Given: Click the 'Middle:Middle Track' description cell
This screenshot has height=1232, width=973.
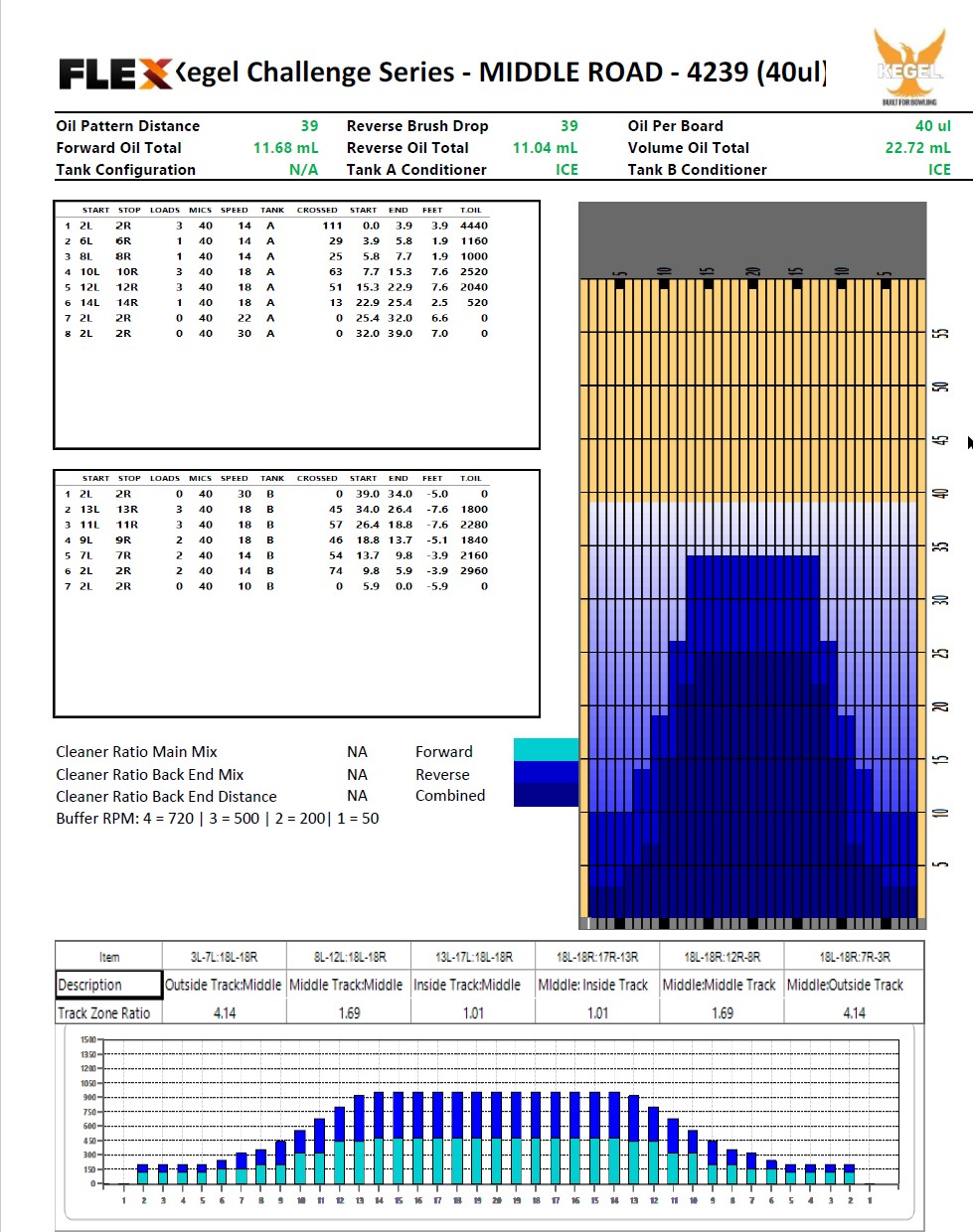Looking at the screenshot, I should pos(723,985).
